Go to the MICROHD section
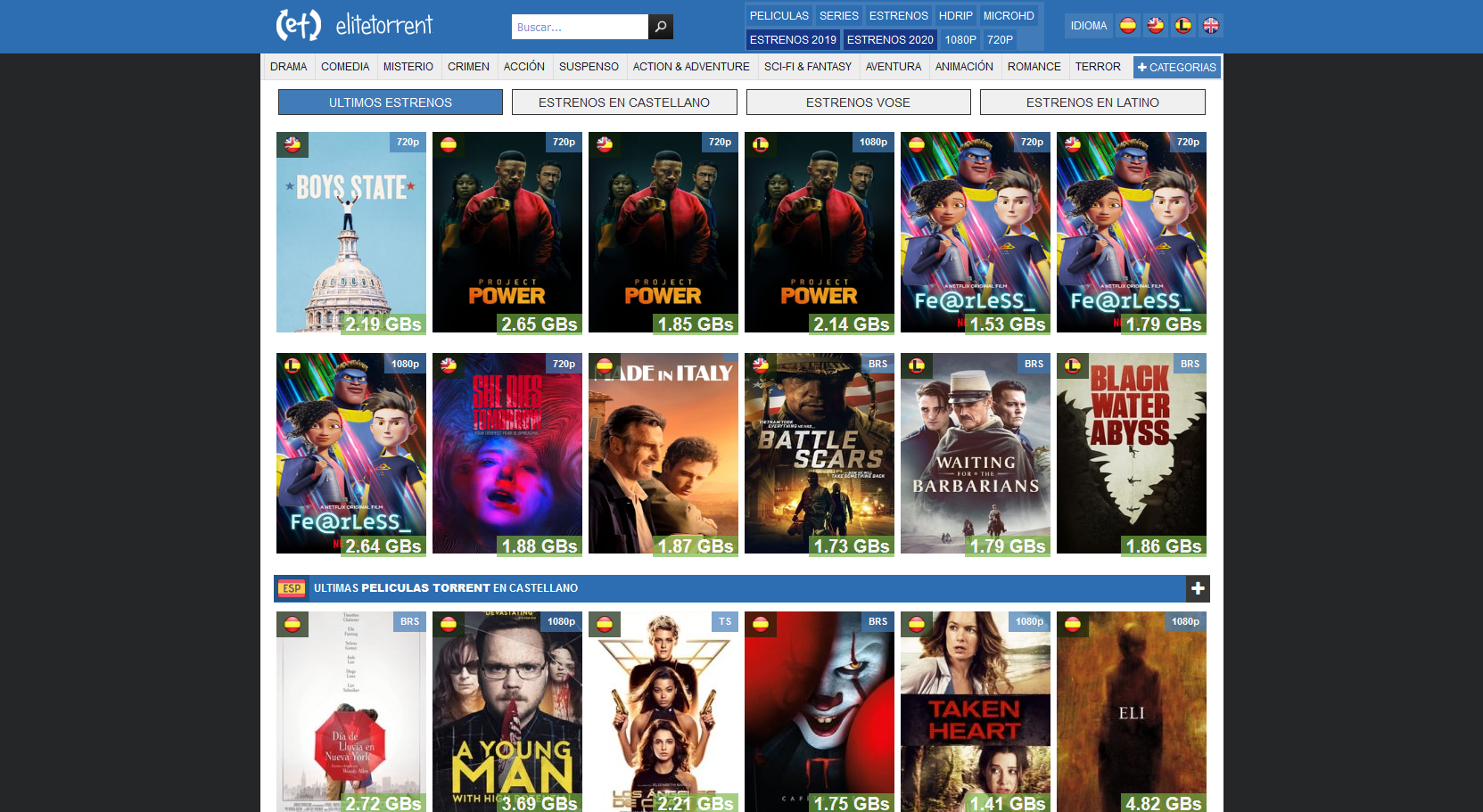Screen dimensions: 1483x812 [x=1008, y=16]
